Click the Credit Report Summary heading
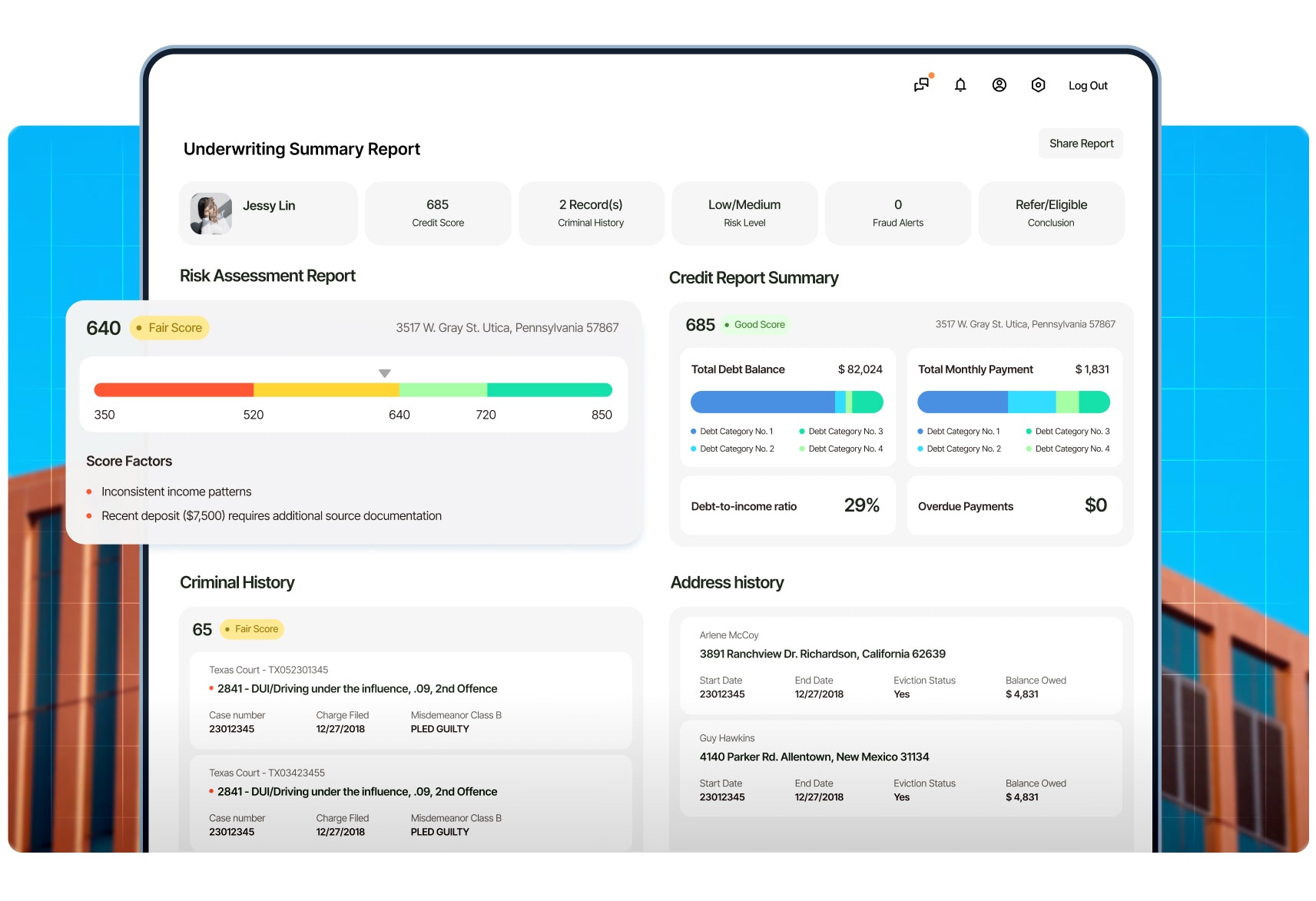1316x901 pixels. pyautogui.click(x=754, y=278)
